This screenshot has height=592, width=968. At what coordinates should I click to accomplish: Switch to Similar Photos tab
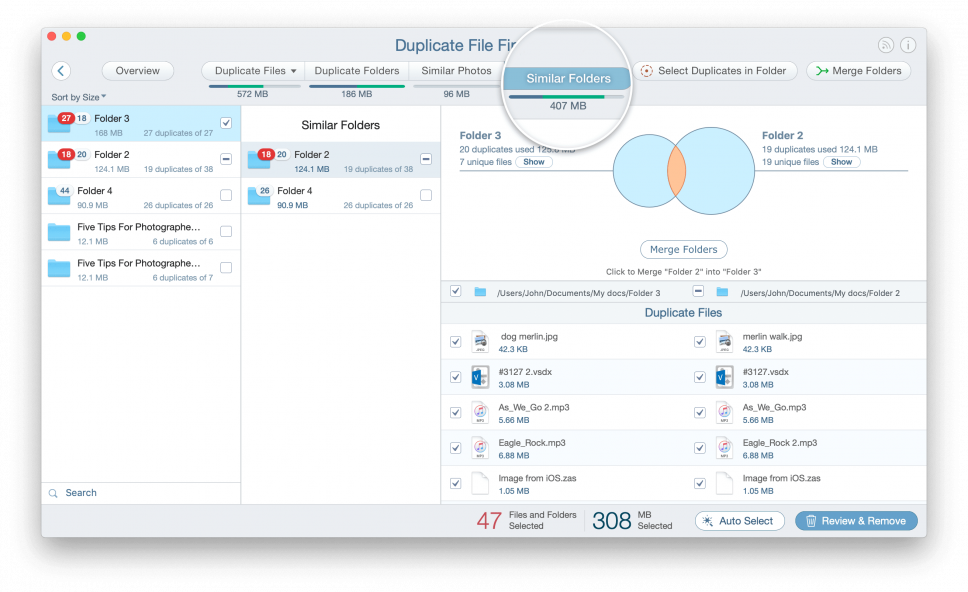click(456, 71)
